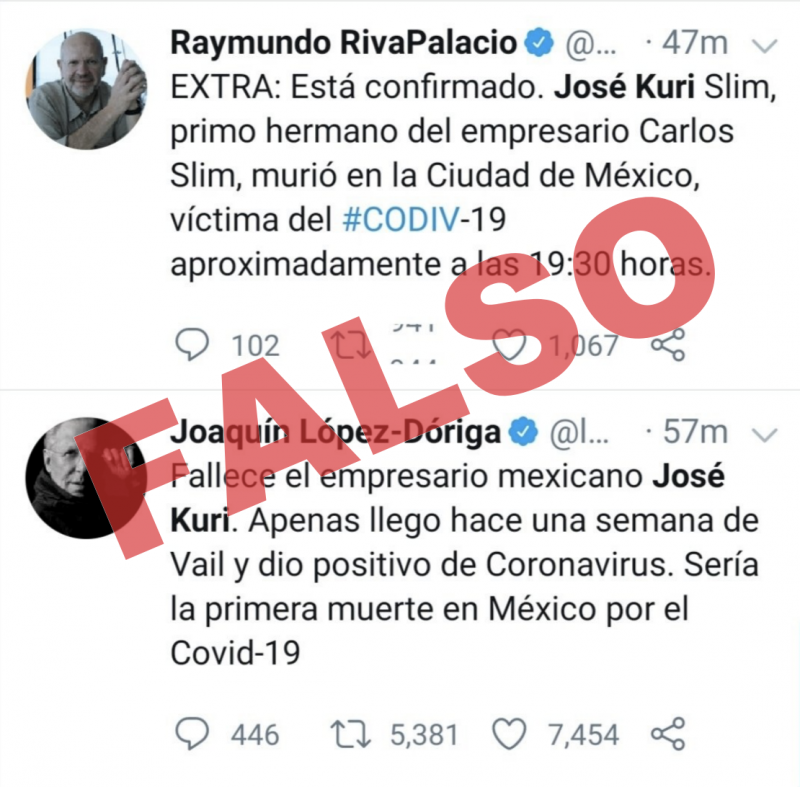This screenshot has width=800, height=787.
Task: Open Raymundo RivaPalacio's profile name
Action: click(x=343, y=42)
